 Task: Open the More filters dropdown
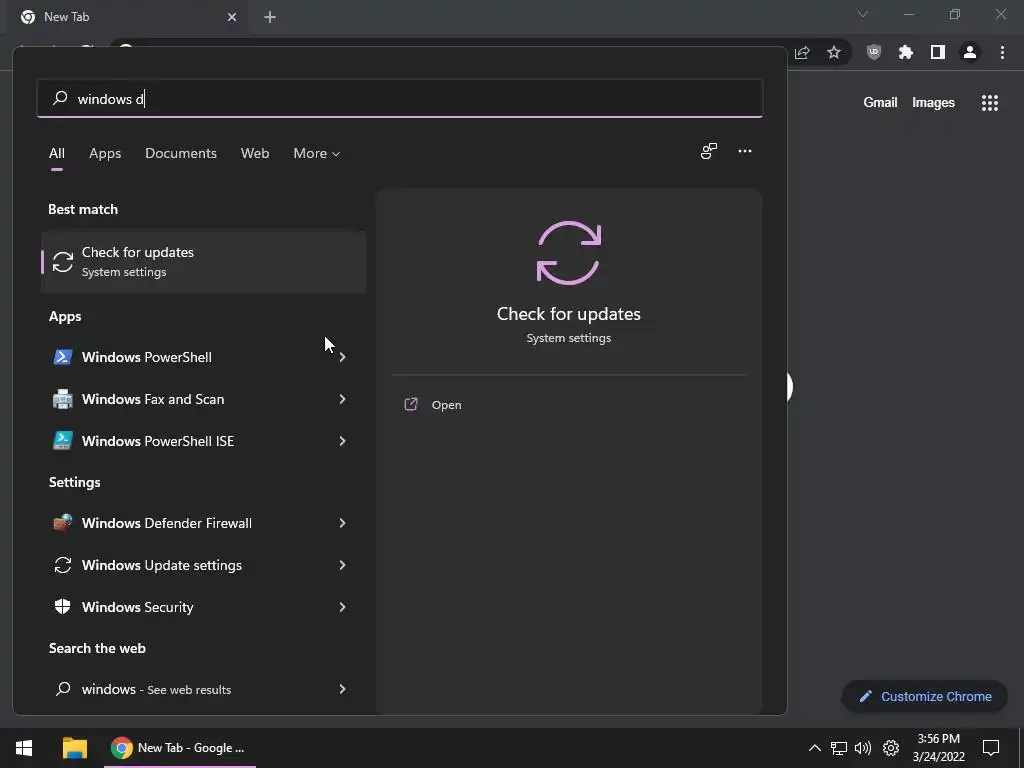(317, 153)
